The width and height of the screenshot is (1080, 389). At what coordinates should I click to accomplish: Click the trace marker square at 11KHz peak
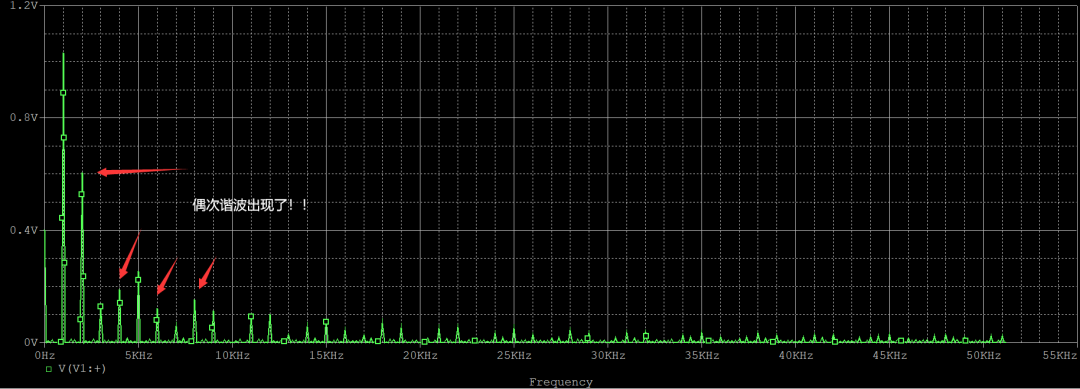click(251, 317)
